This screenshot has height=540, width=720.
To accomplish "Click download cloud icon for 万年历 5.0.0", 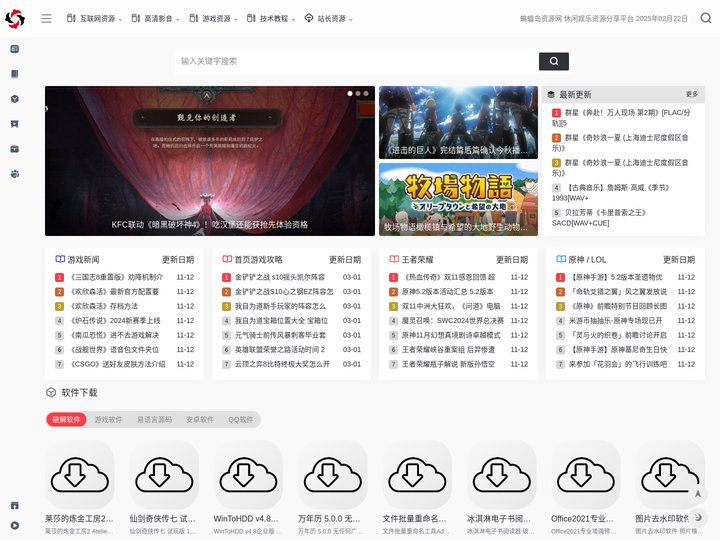I will click(332, 475).
